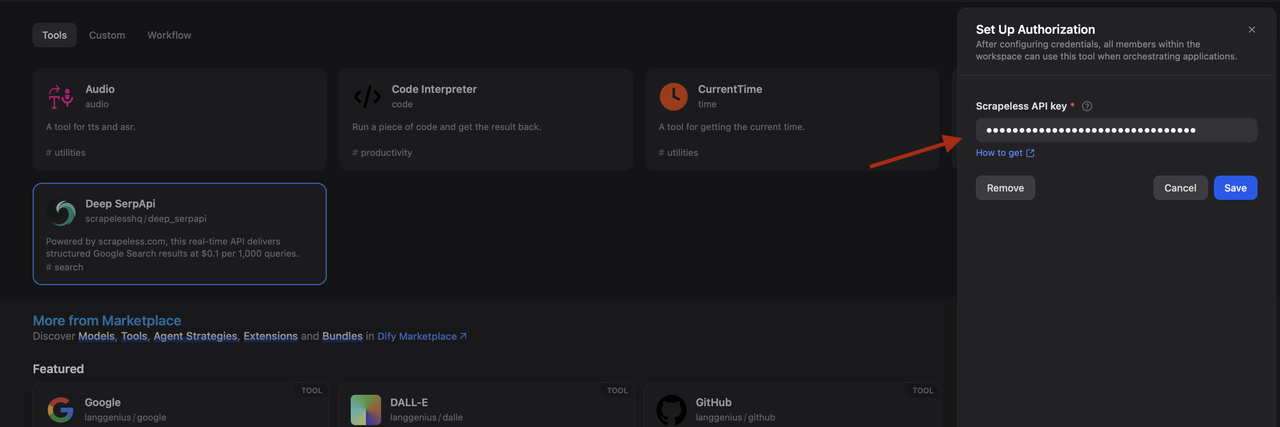
Task: Click the '# productivity' tag text
Action: pyautogui.click(x=382, y=153)
